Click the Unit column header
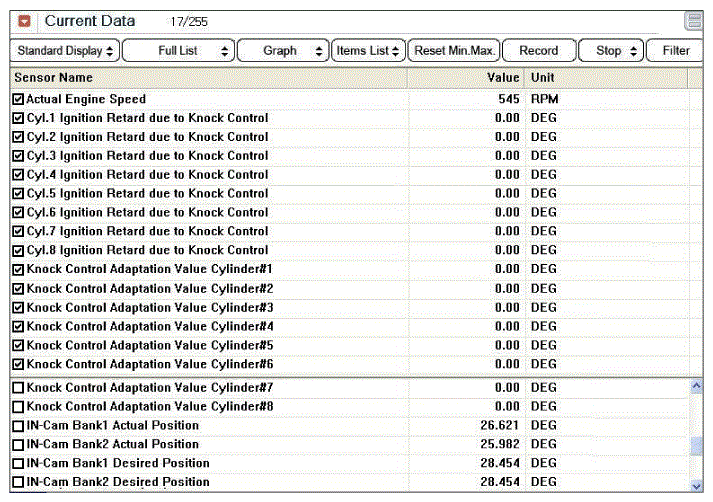713x502 pixels. point(606,78)
